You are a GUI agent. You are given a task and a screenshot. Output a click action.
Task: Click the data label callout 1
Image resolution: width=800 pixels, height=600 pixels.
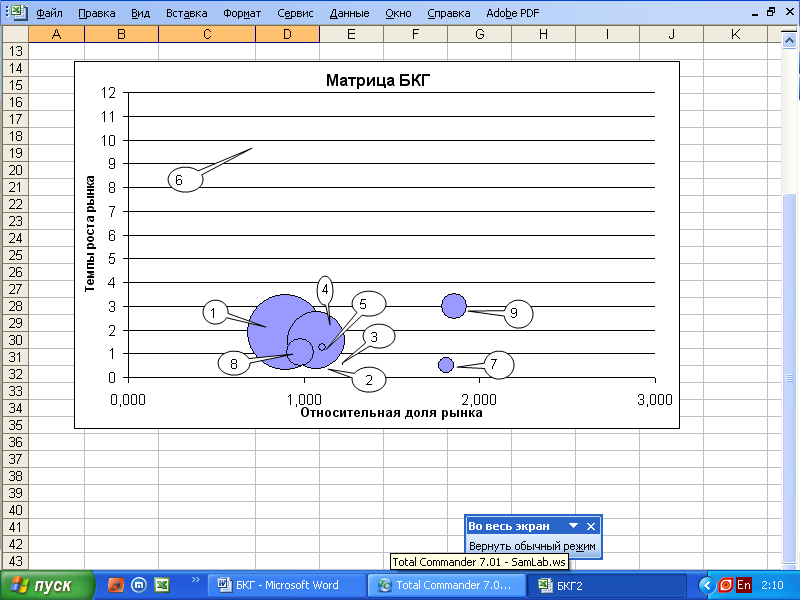coord(216,312)
